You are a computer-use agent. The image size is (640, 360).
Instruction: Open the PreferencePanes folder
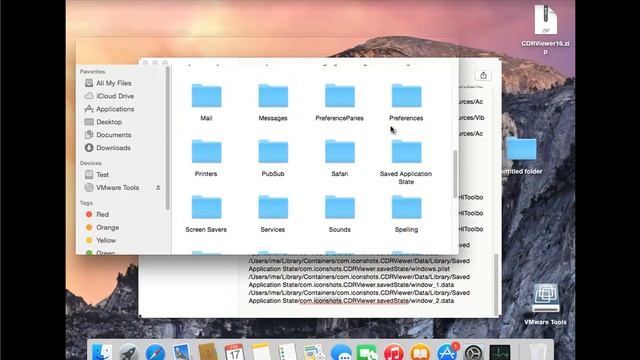pyautogui.click(x=340, y=96)
